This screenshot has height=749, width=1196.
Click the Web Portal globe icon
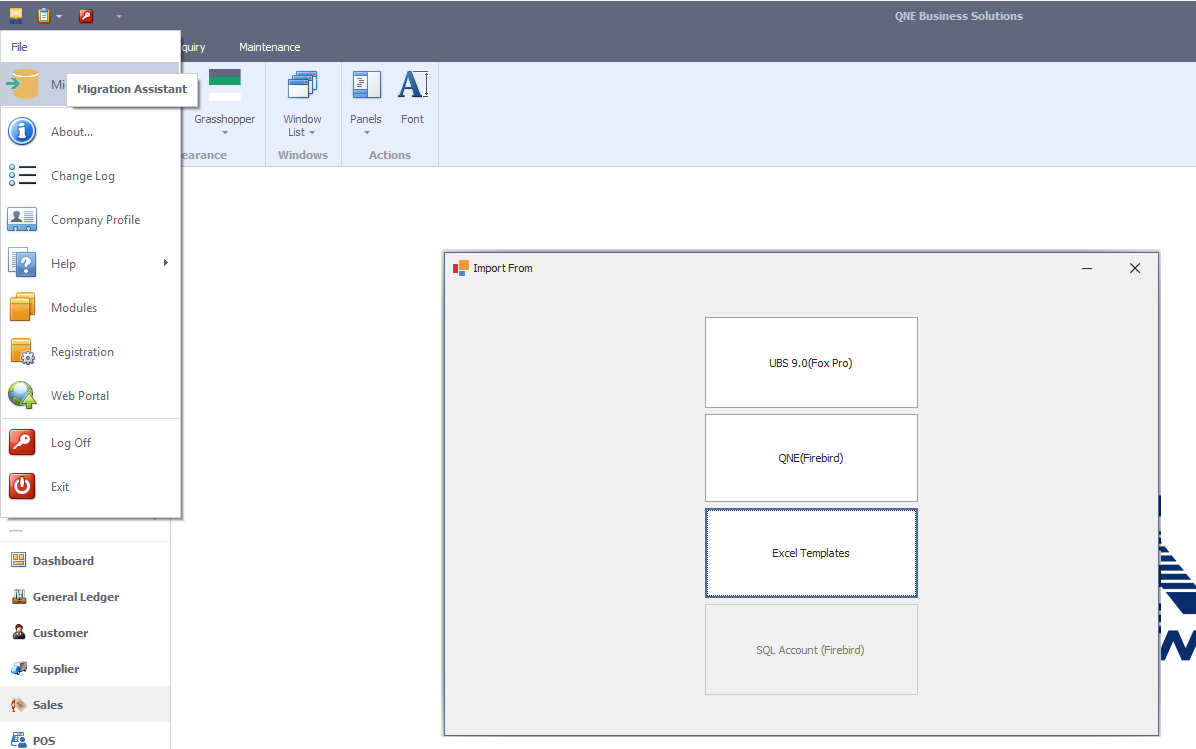22,395
